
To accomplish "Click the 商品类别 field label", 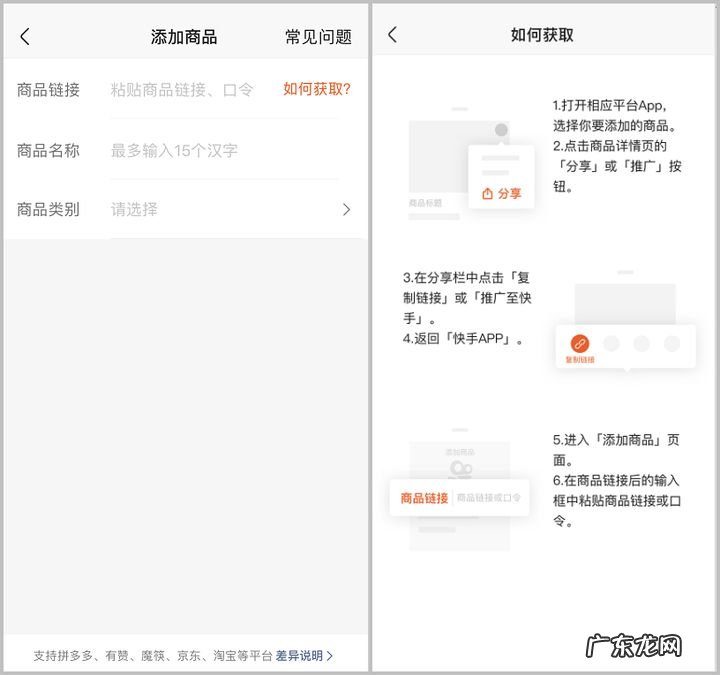I will tap(48, 209).
